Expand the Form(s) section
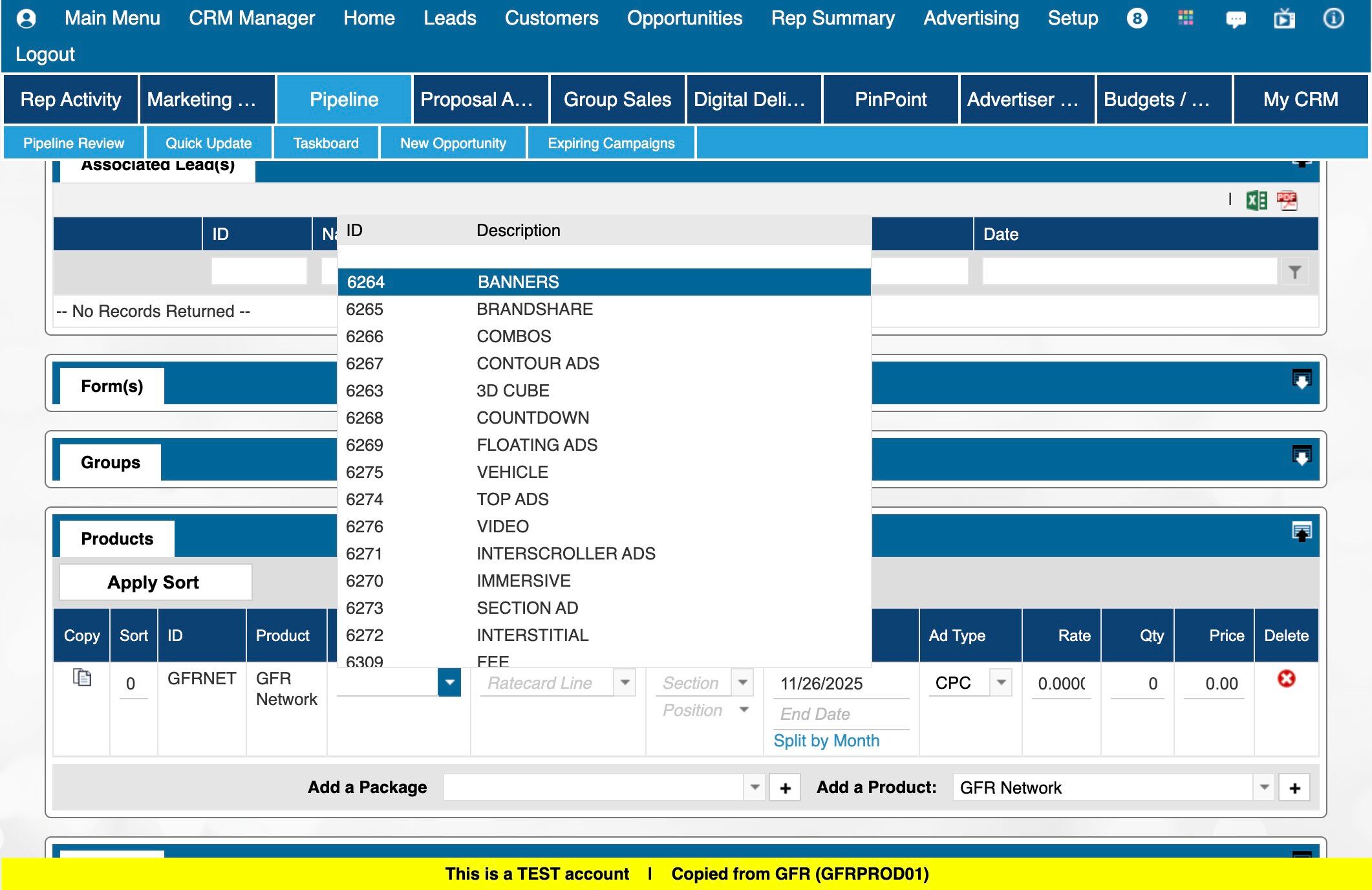 pos(1301,380)
